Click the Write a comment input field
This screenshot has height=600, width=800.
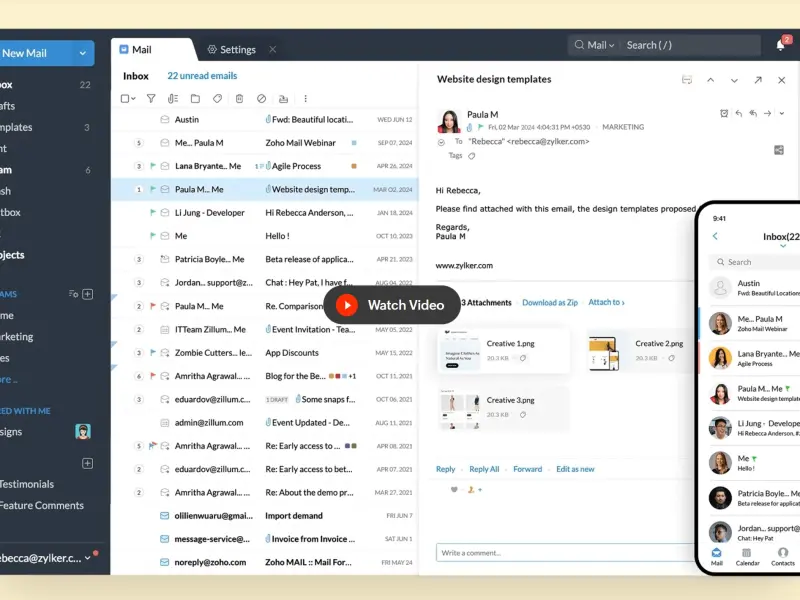[x=565, y=553]
